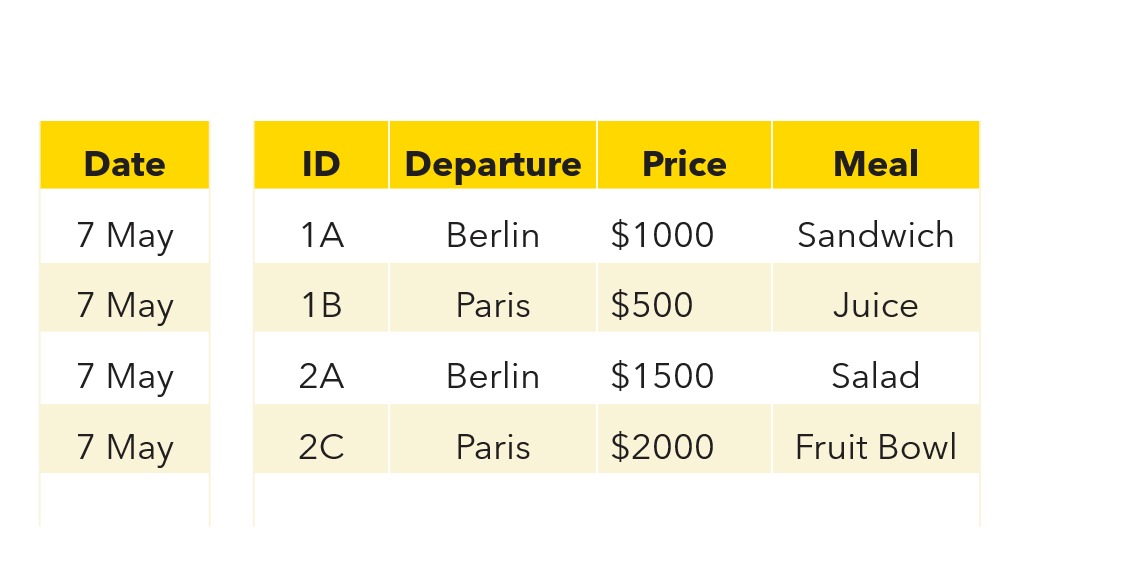Click the Departure column header

click(x=493, y=155)
